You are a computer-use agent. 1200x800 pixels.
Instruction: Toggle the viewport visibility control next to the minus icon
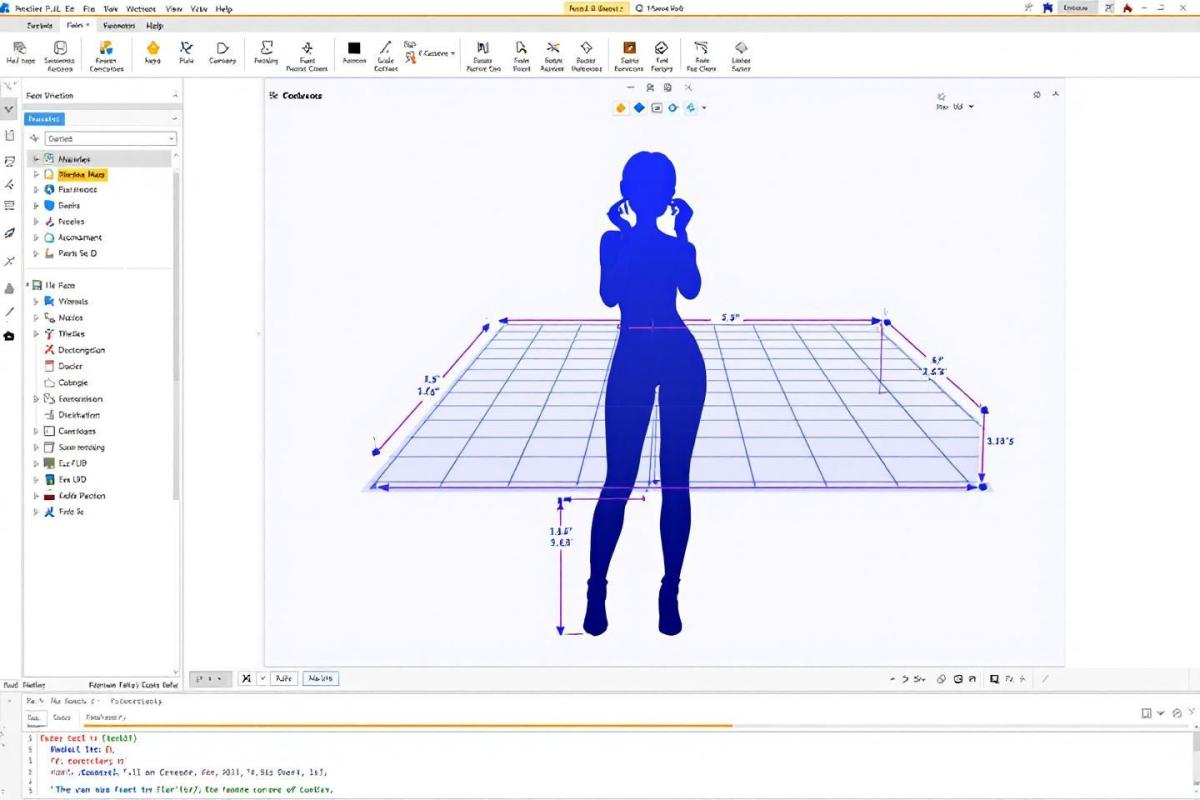648,88
